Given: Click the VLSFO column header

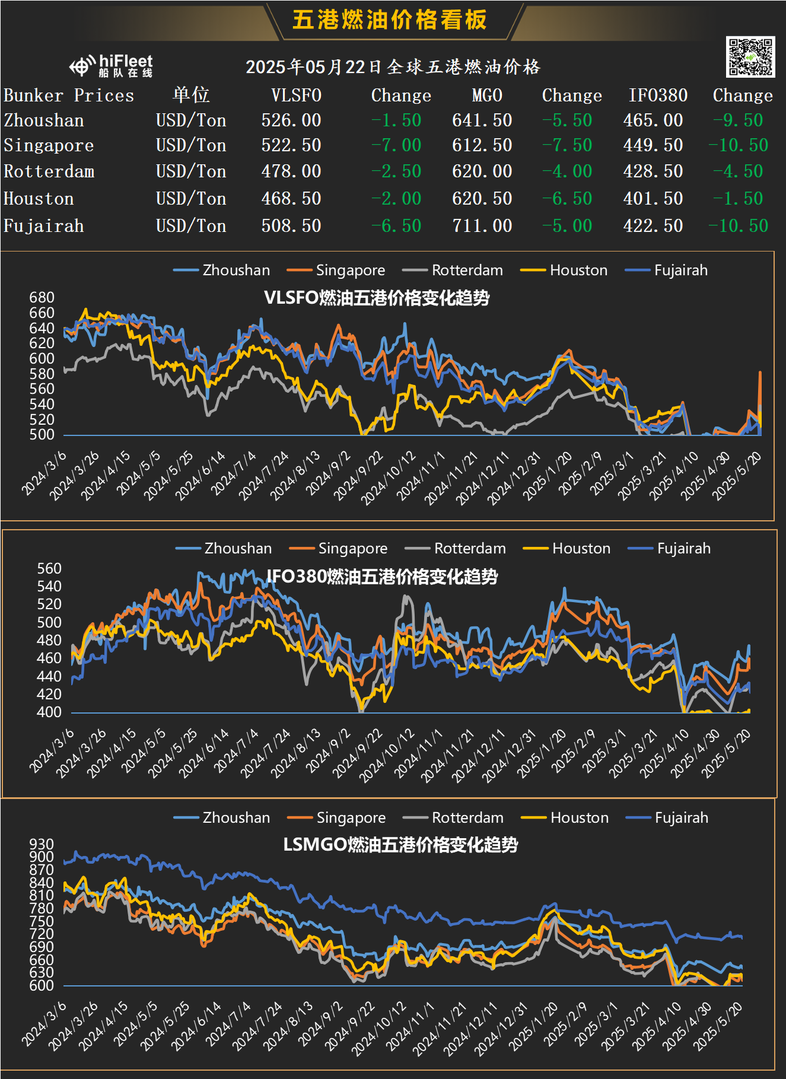Looking at the screenshot, I should click(x=296, y=95).
